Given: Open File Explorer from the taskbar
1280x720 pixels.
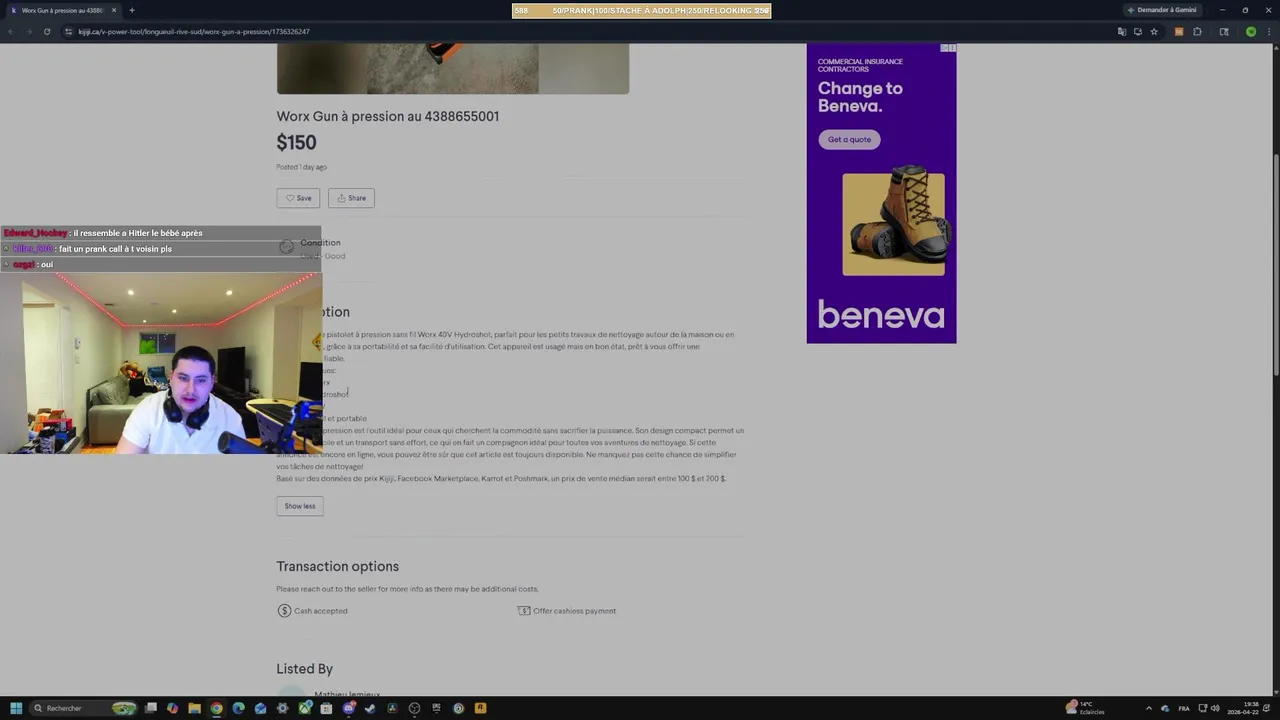Looking at the screenshot, I should pyautogui.click(x=194, y=708).
